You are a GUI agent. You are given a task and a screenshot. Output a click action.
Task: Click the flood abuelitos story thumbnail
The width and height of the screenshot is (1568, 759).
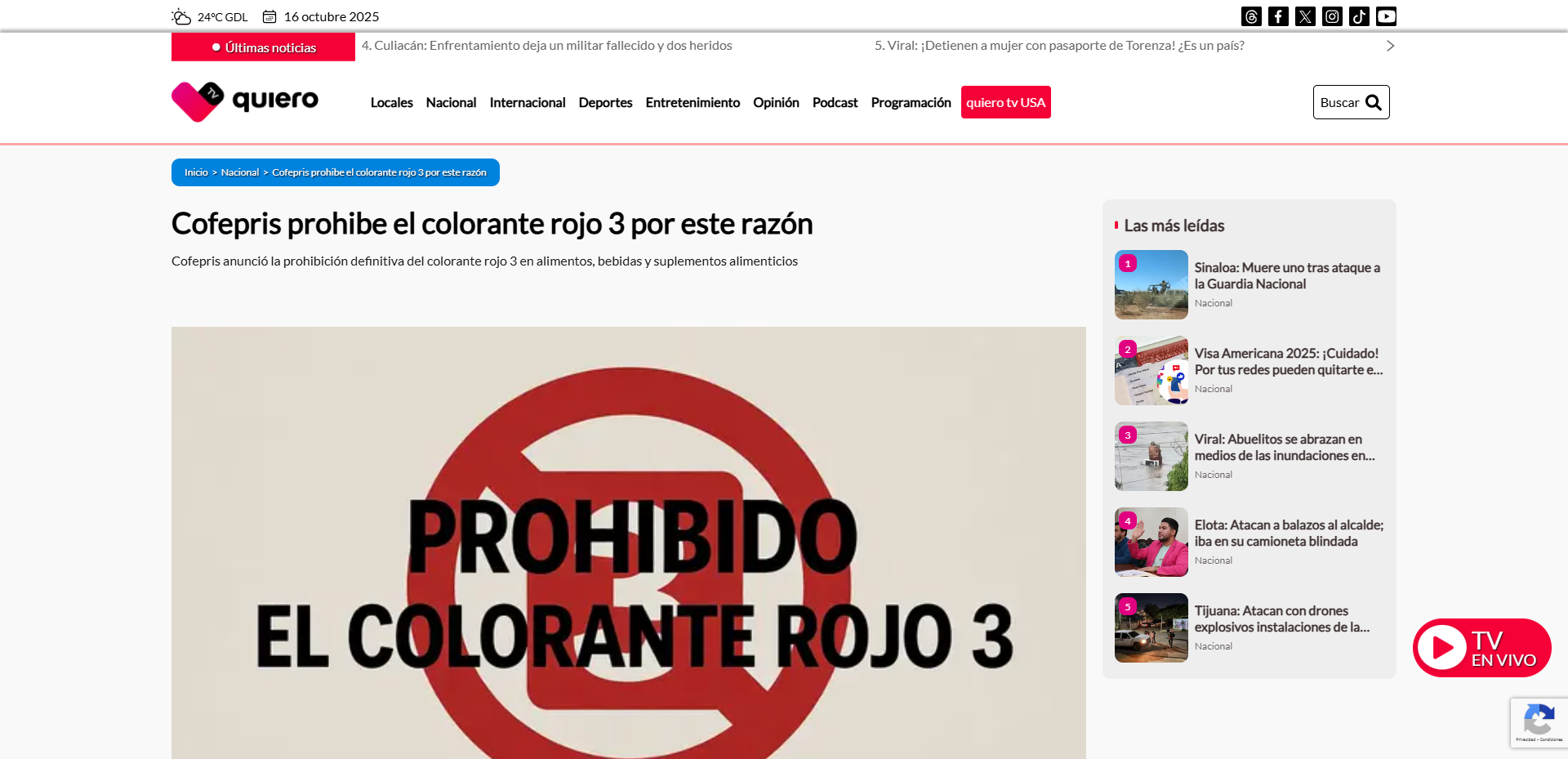tap(1151, 456)
